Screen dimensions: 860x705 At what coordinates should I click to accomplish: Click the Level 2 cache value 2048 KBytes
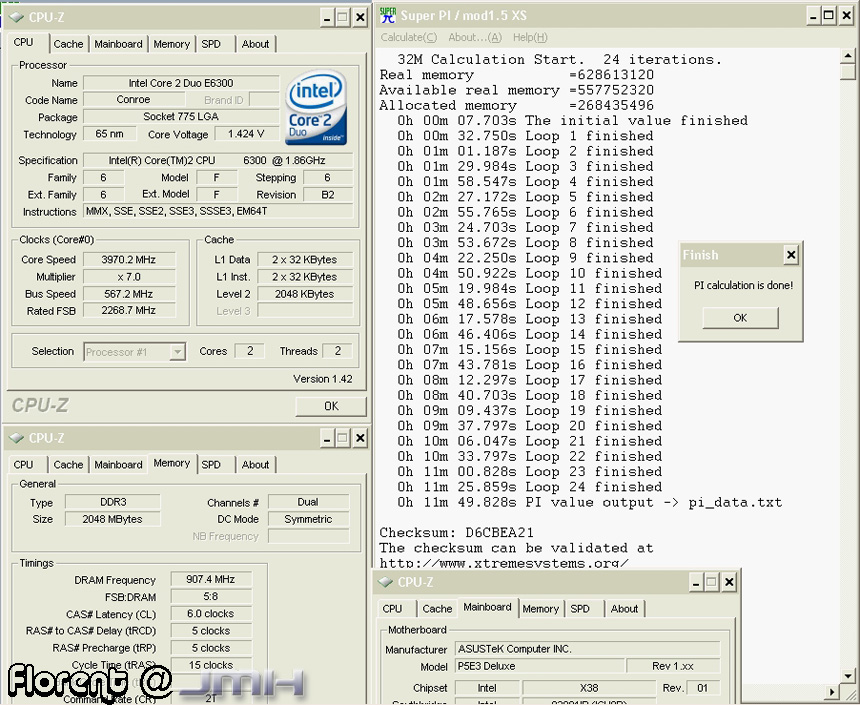[x=305, y=294]
